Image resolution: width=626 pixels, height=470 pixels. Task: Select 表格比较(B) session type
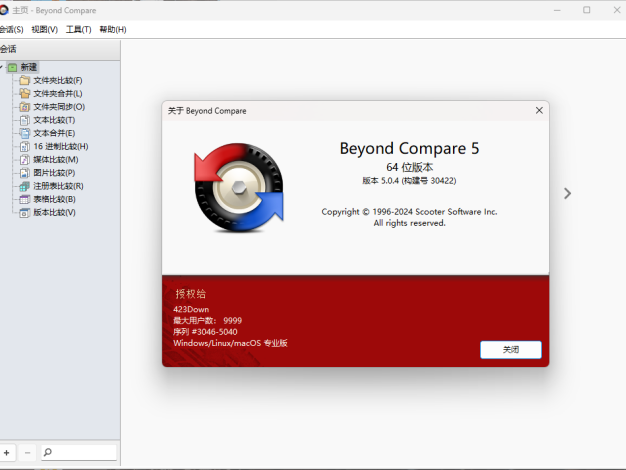click(54, 199)
